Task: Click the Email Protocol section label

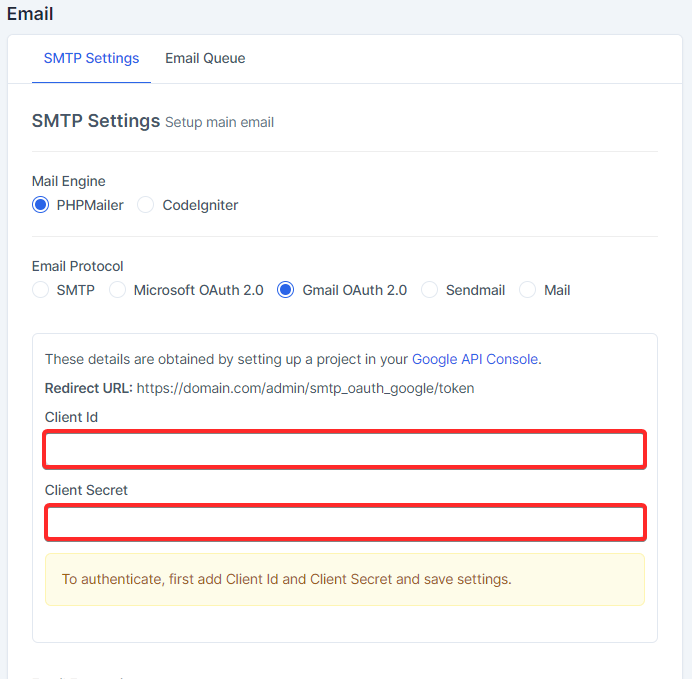Action: pos(78,266)
